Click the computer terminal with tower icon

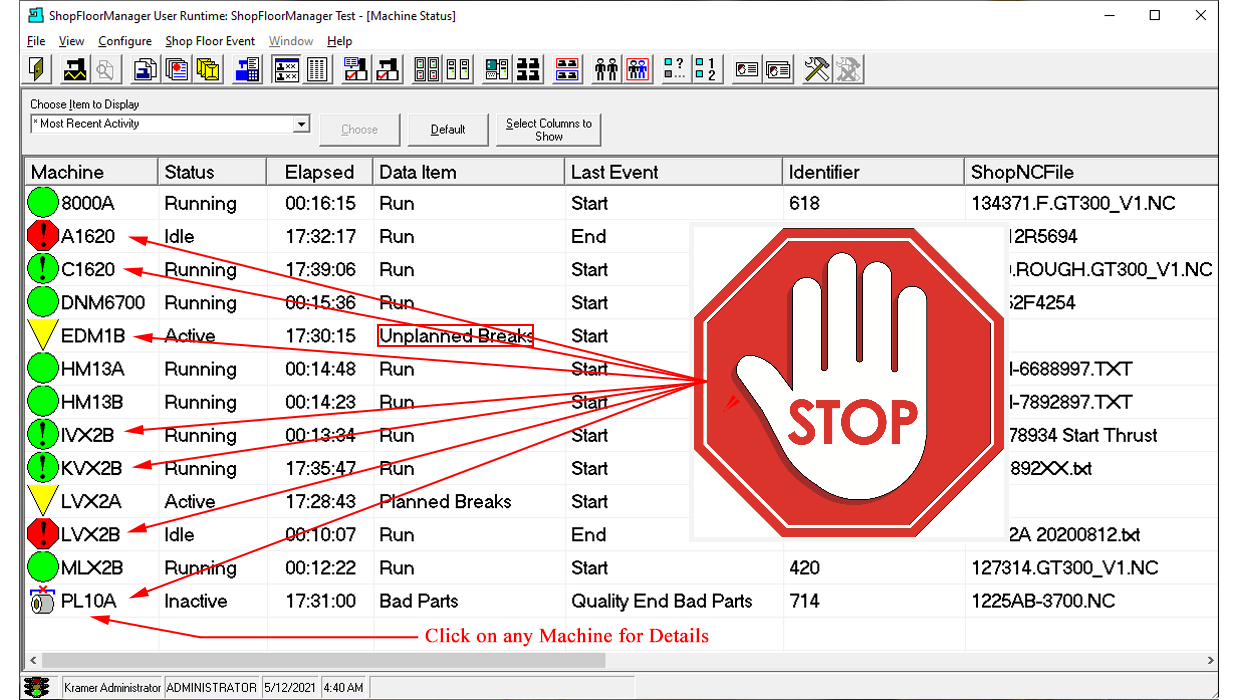497,69
